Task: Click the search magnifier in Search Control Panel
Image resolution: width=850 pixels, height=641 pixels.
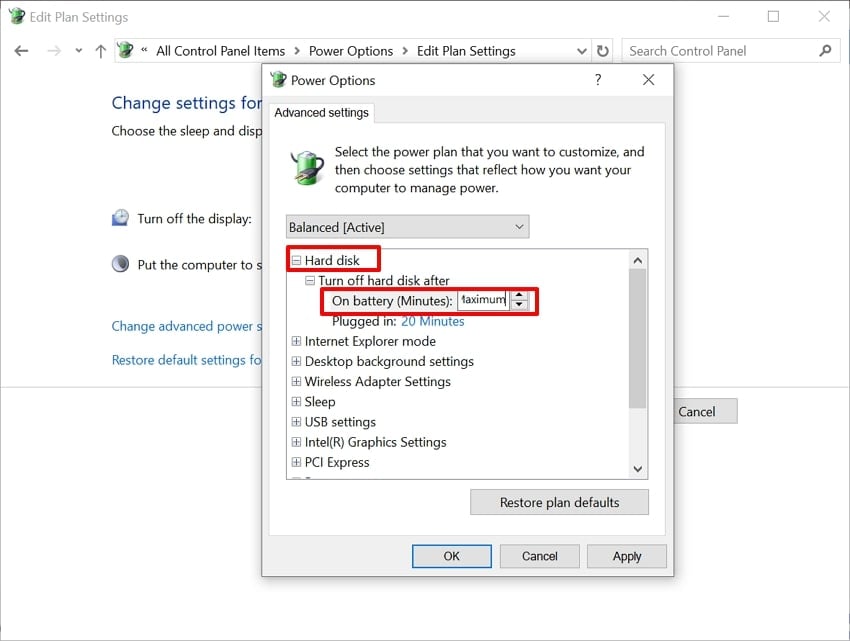Action: point(824,50)
